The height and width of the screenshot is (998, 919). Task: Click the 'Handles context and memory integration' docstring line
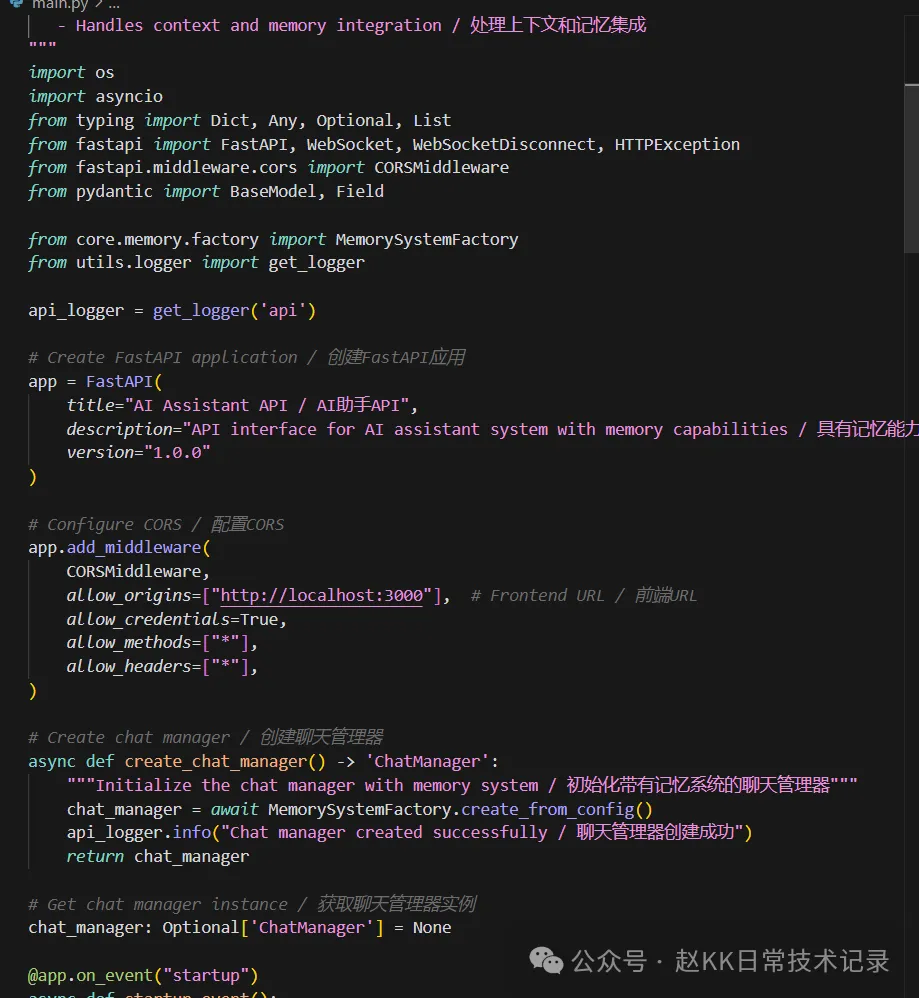pyautogui.click(x=351, y=25)
